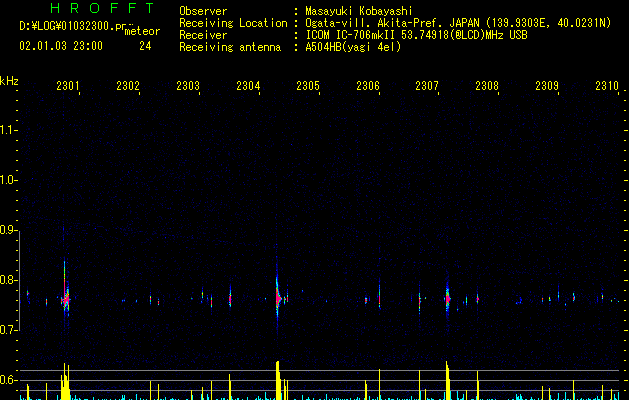629x400 pixels.
Task: Click the 1.1 frequency axis label
Action: click(x=9, y=130)
